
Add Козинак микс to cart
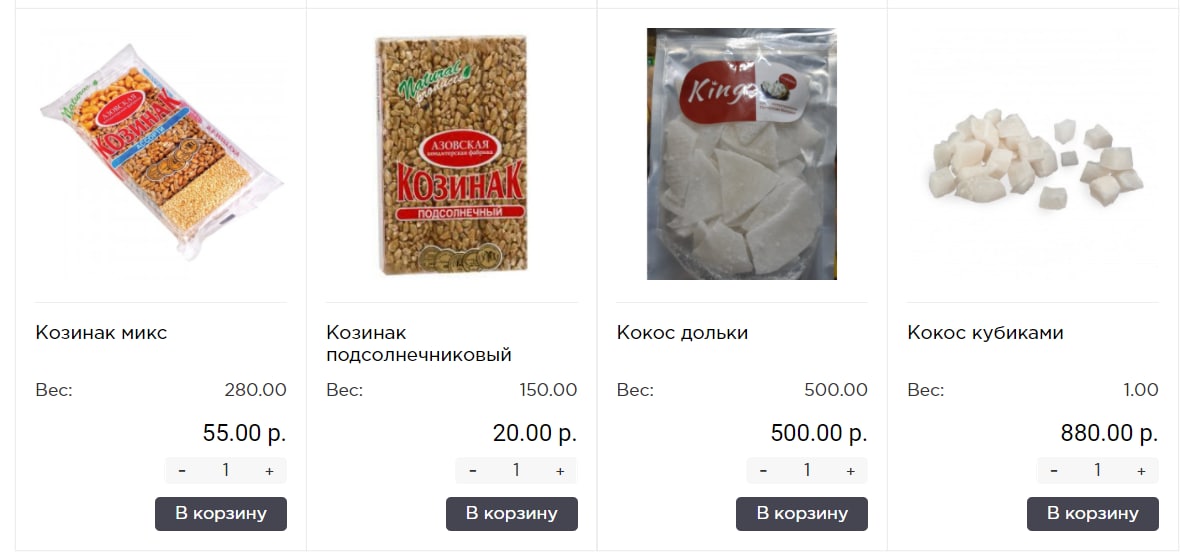click(221, 513)
